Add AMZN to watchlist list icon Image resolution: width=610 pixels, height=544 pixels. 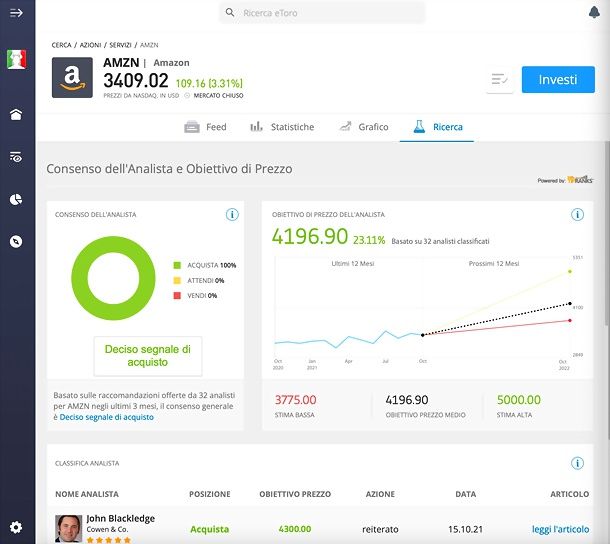[x=500, y=80]
